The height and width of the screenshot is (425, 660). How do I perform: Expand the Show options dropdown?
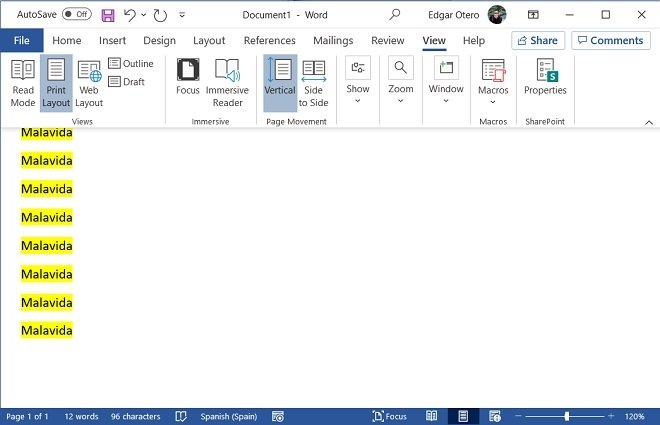pyautogui.click(x=358, y=81)
